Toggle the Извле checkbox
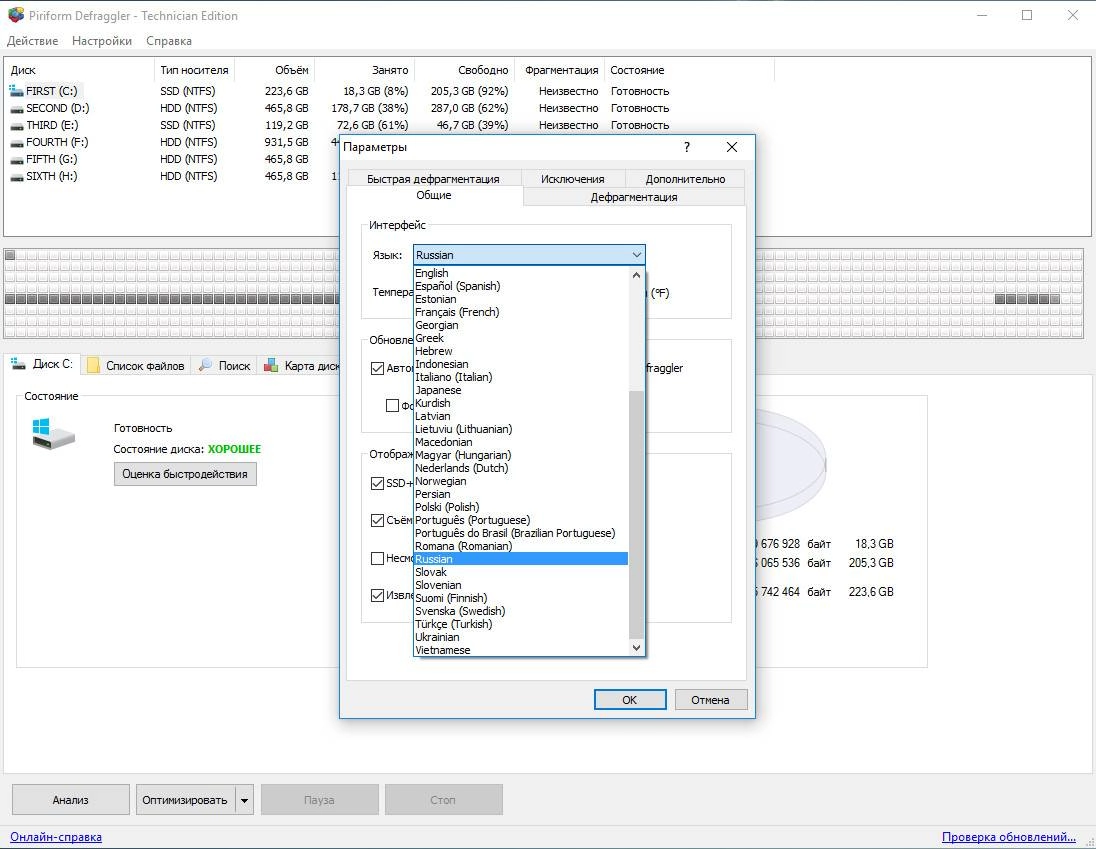This screenshot has width=1096, height=849. pos(377,595)
